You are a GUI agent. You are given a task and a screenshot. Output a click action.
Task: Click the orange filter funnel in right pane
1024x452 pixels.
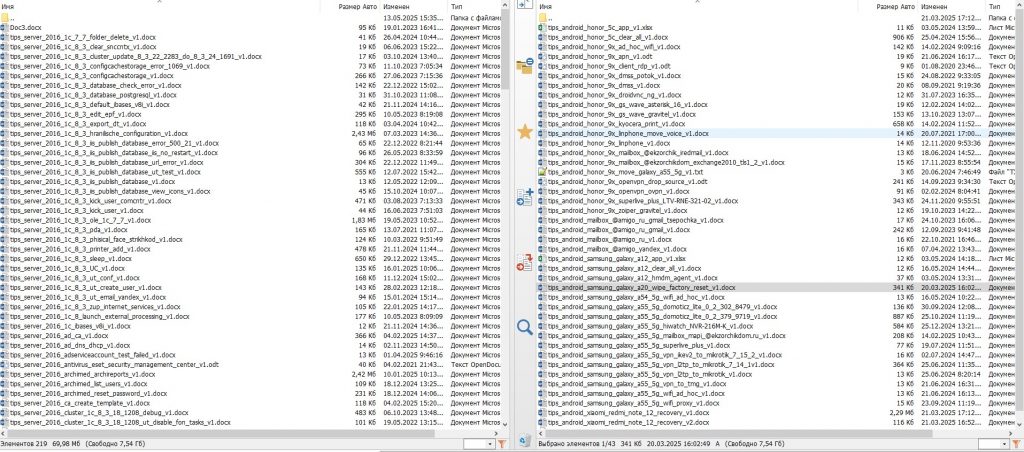click(1017, 444)
